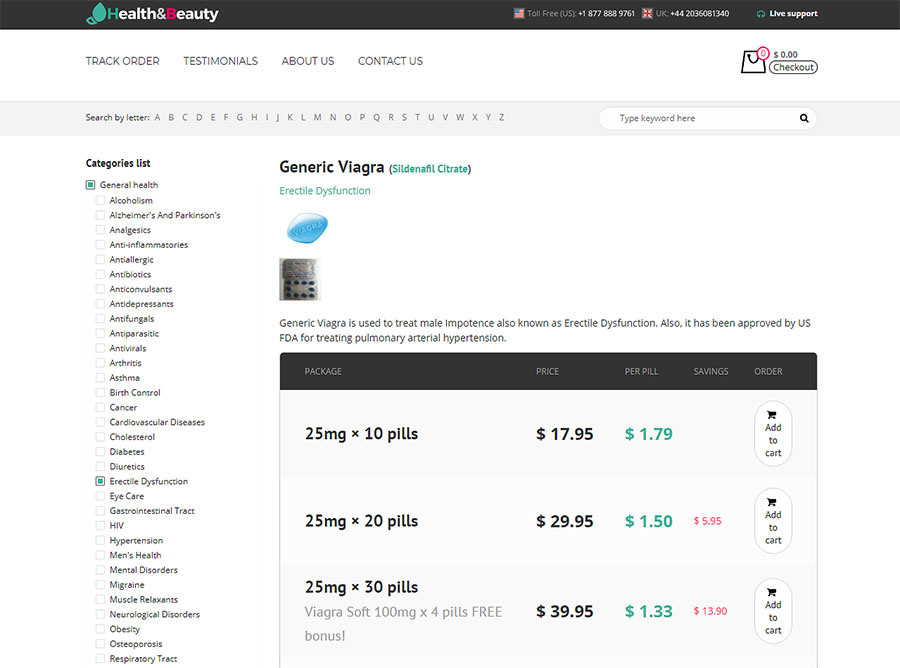Open the Men's Health category
The height and width of the screenshot is (668, 900).
pos(135,555)
